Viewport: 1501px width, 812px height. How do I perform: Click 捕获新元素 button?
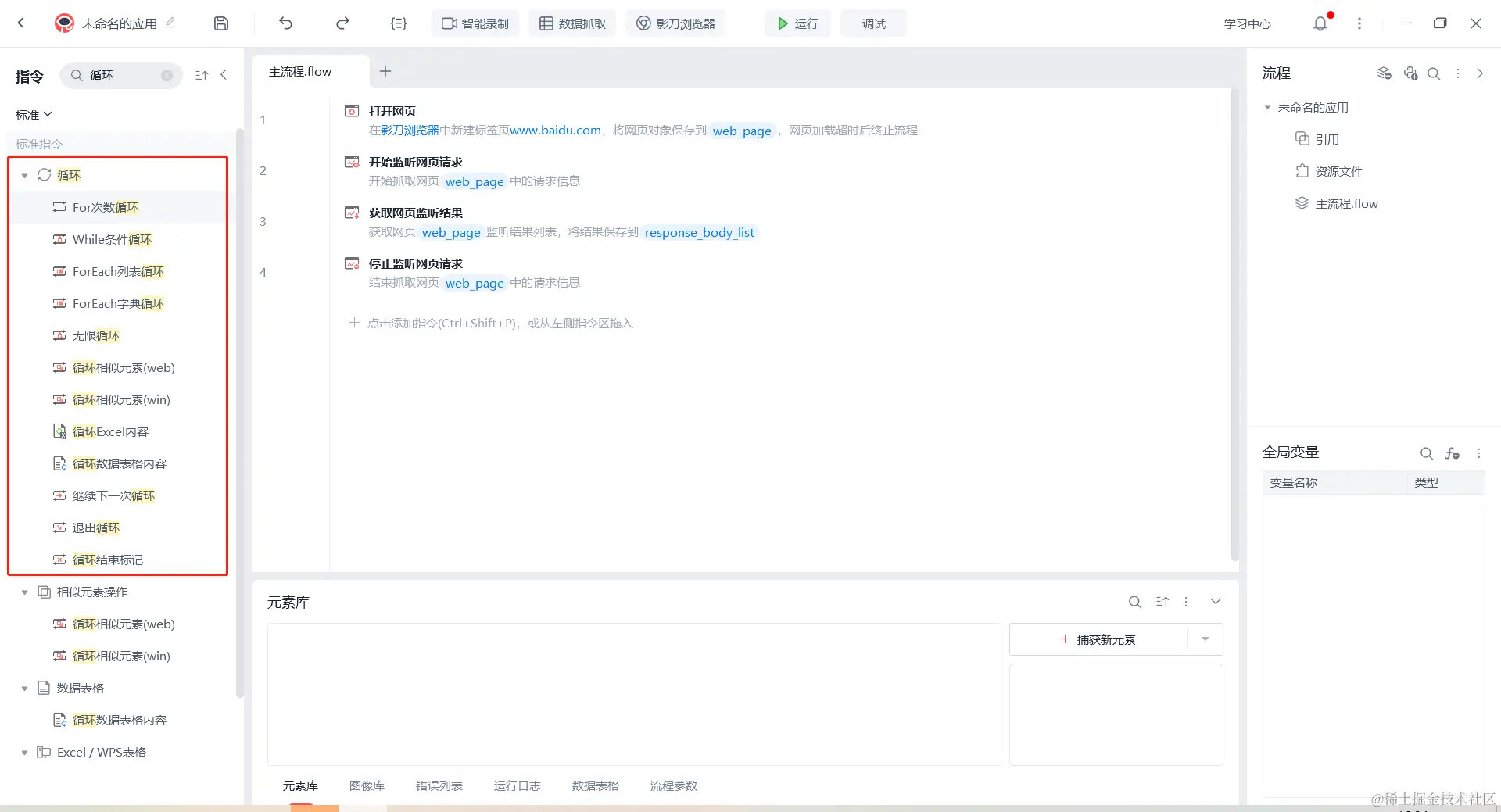click(1098, 639)
